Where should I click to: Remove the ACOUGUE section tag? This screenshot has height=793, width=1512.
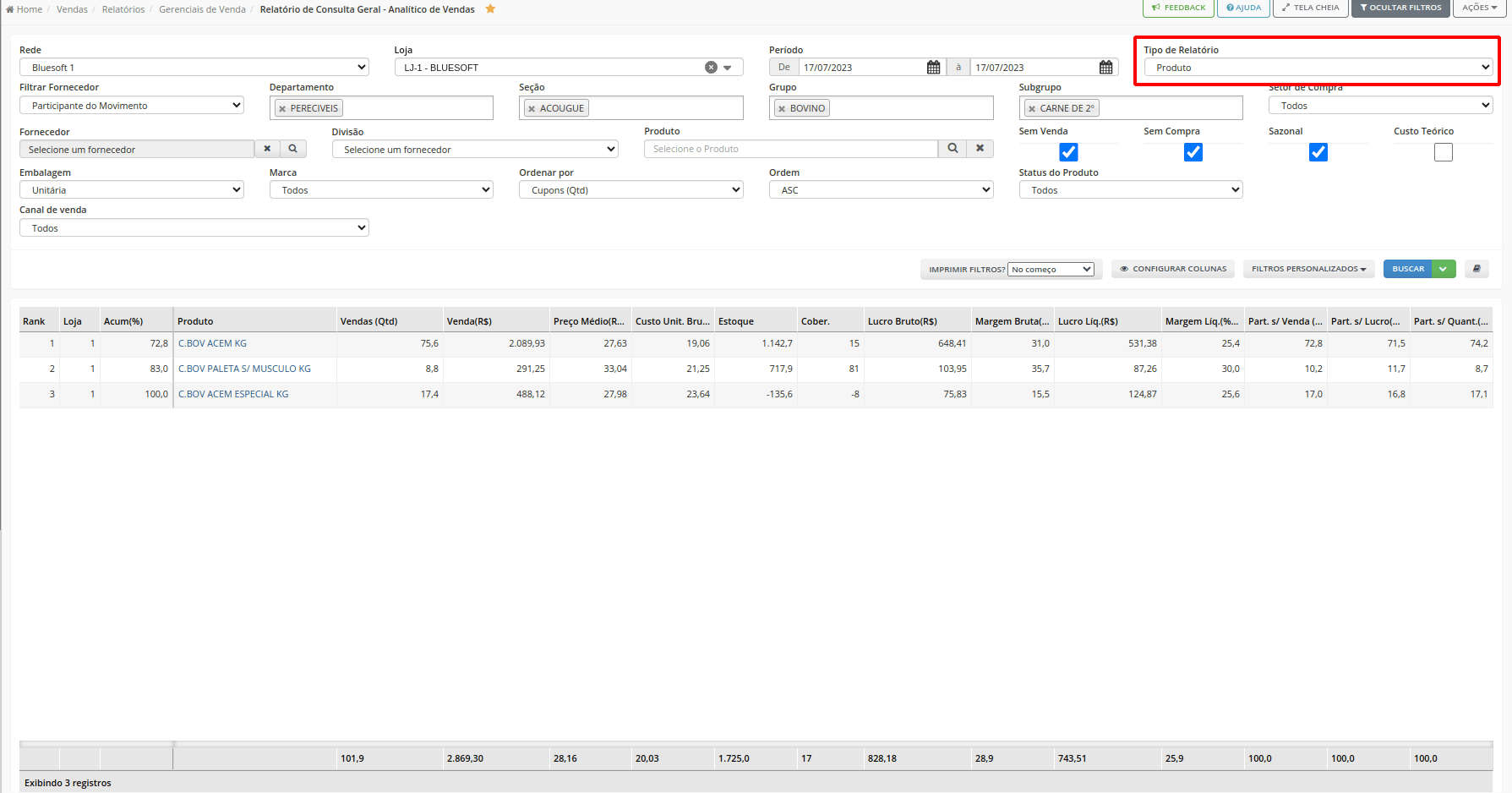(x=532, y=109)
